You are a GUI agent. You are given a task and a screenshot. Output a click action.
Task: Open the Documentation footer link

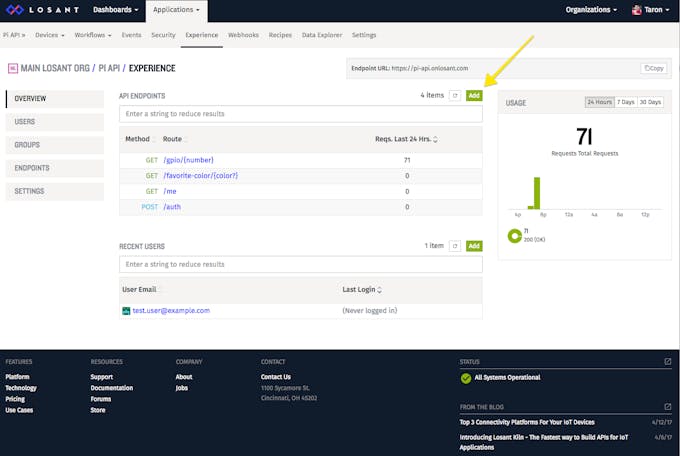coord(111,388)
